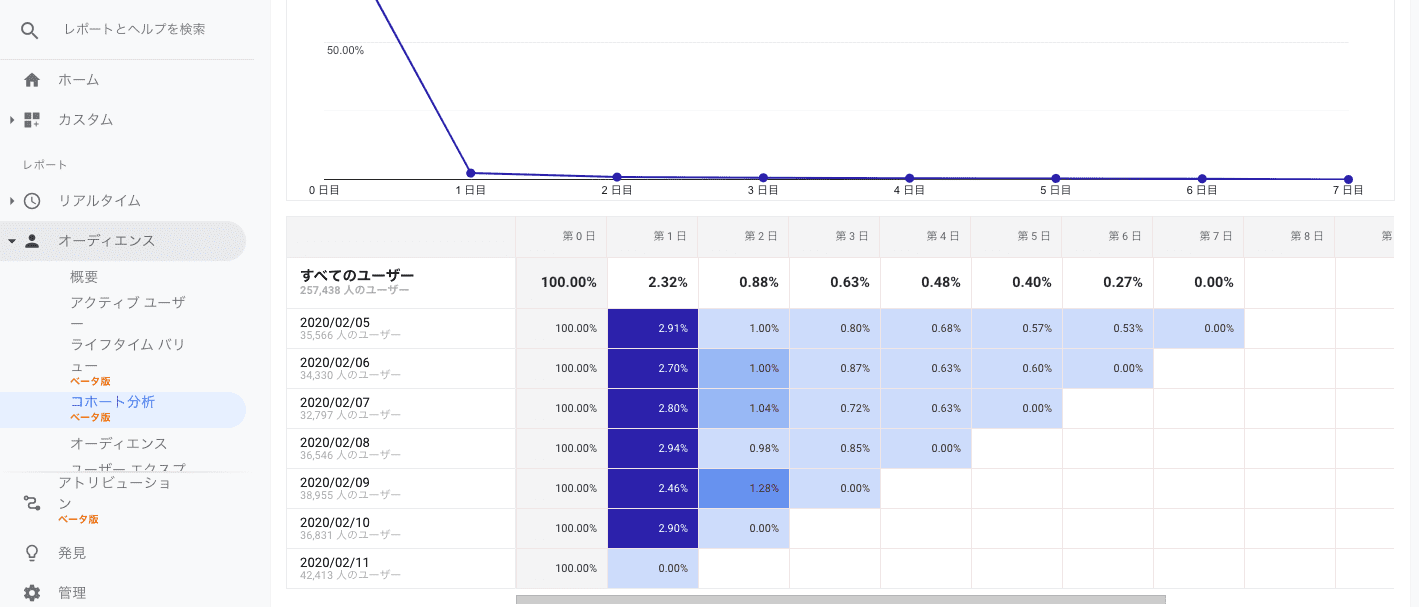The image size is (1419, 607).
Task: Click the Custom (カスタム) dashboard icon
Action: pyautogui.click(x=32, y=120)
